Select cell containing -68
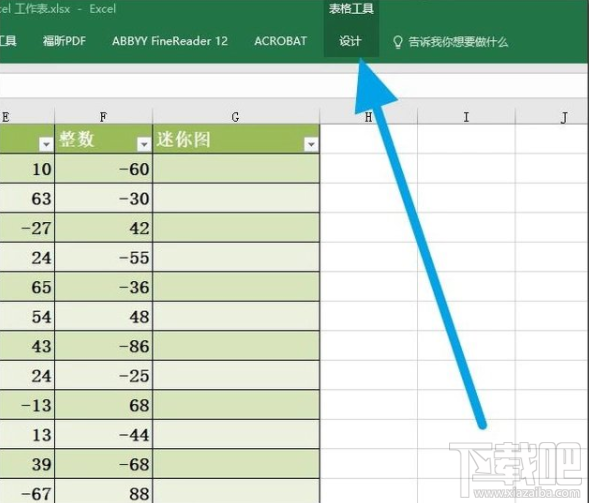The image size is (589, 503). [104, 464]
